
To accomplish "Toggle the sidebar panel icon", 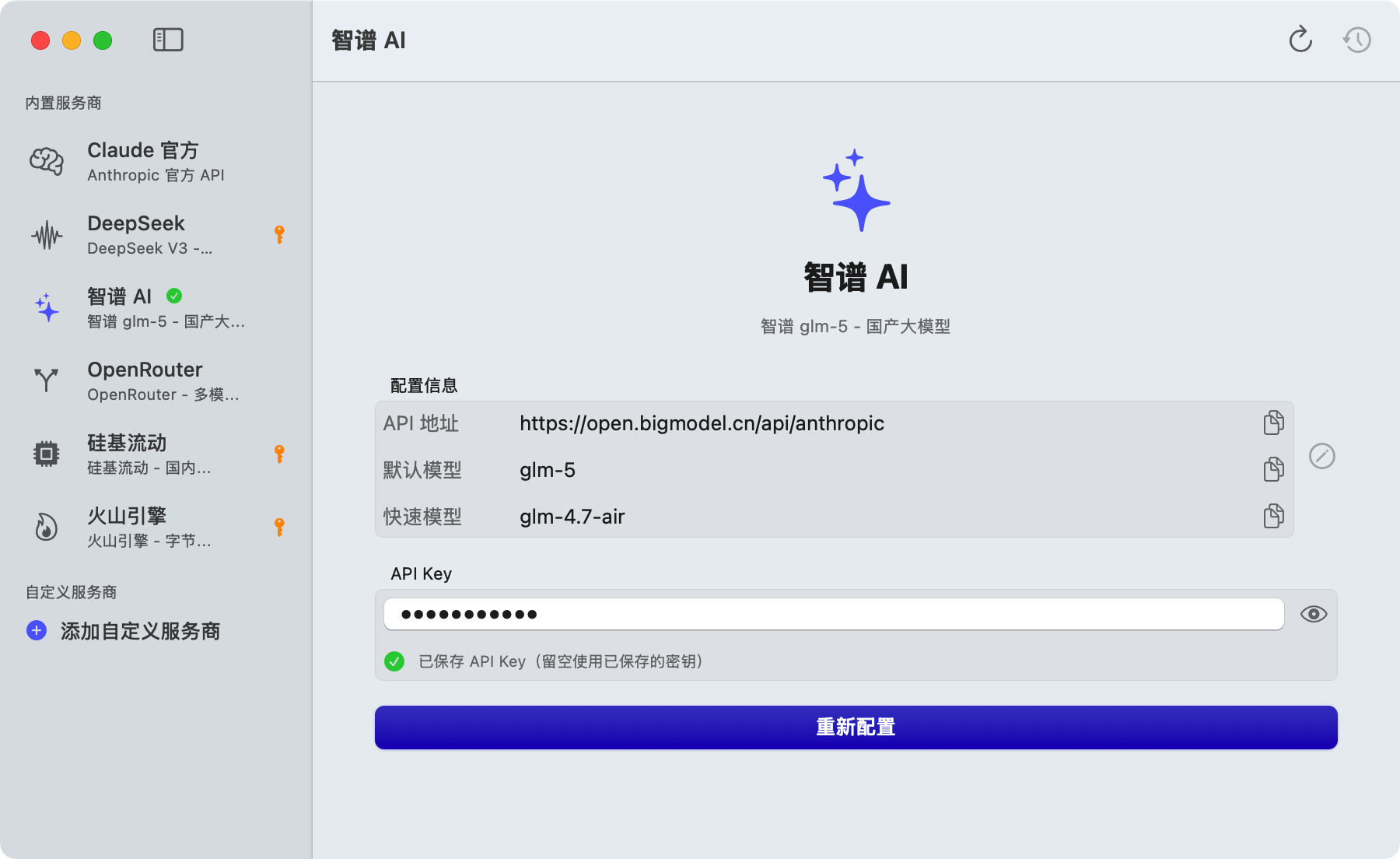I will click(x=168, y=40).
